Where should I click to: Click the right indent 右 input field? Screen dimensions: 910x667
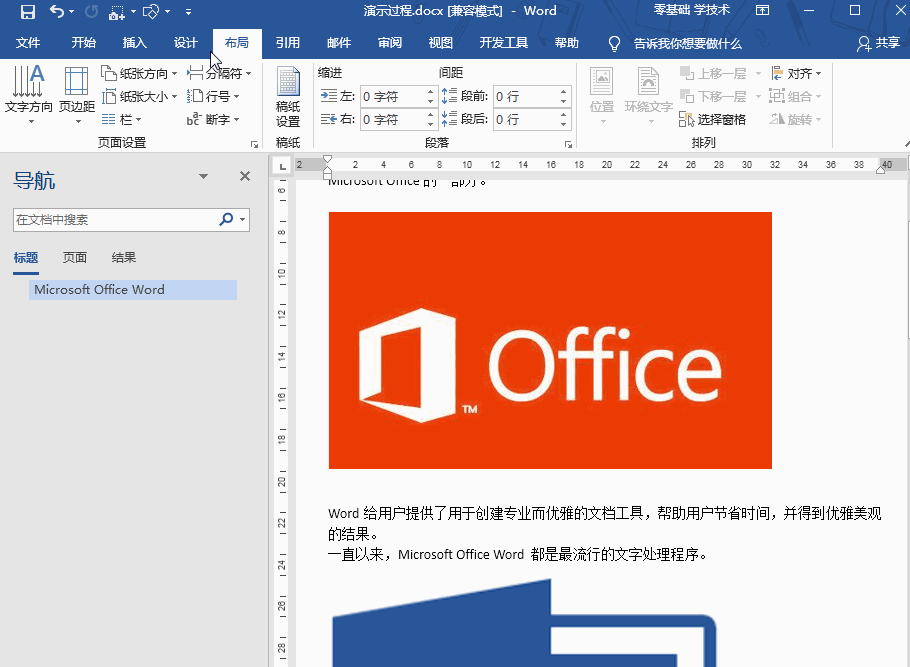[x=393, y=120]
